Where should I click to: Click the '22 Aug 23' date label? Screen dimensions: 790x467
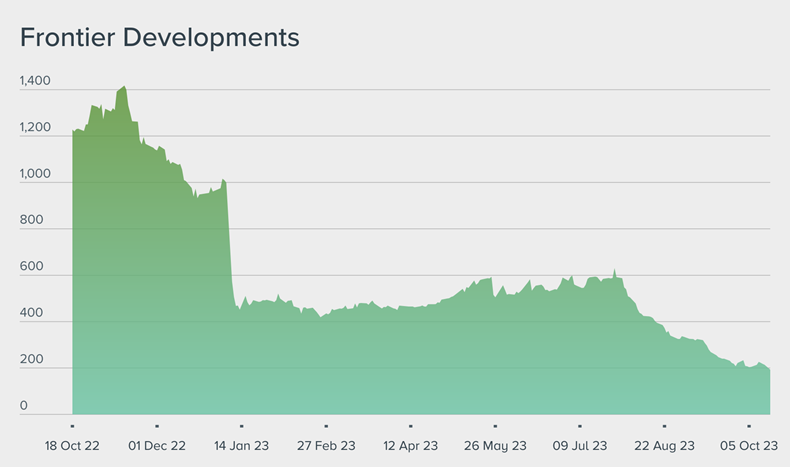(664, 446)
